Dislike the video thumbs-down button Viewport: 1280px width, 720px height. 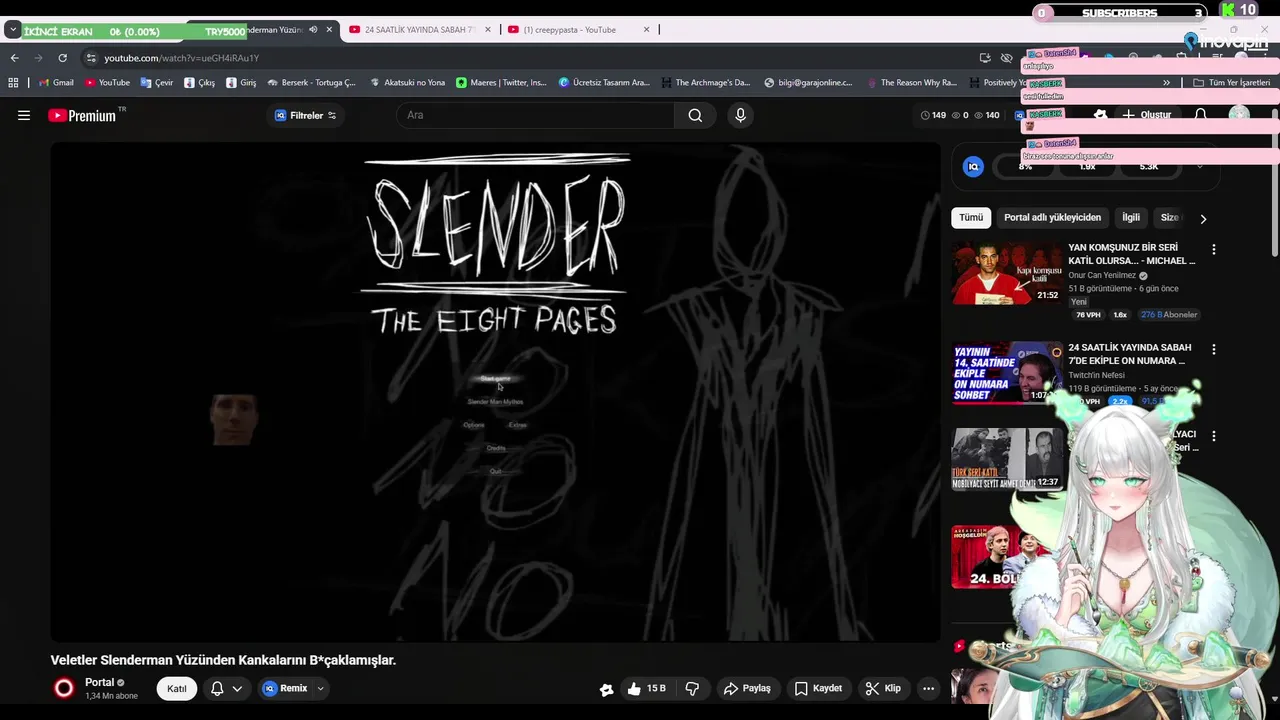click(691, 688)
